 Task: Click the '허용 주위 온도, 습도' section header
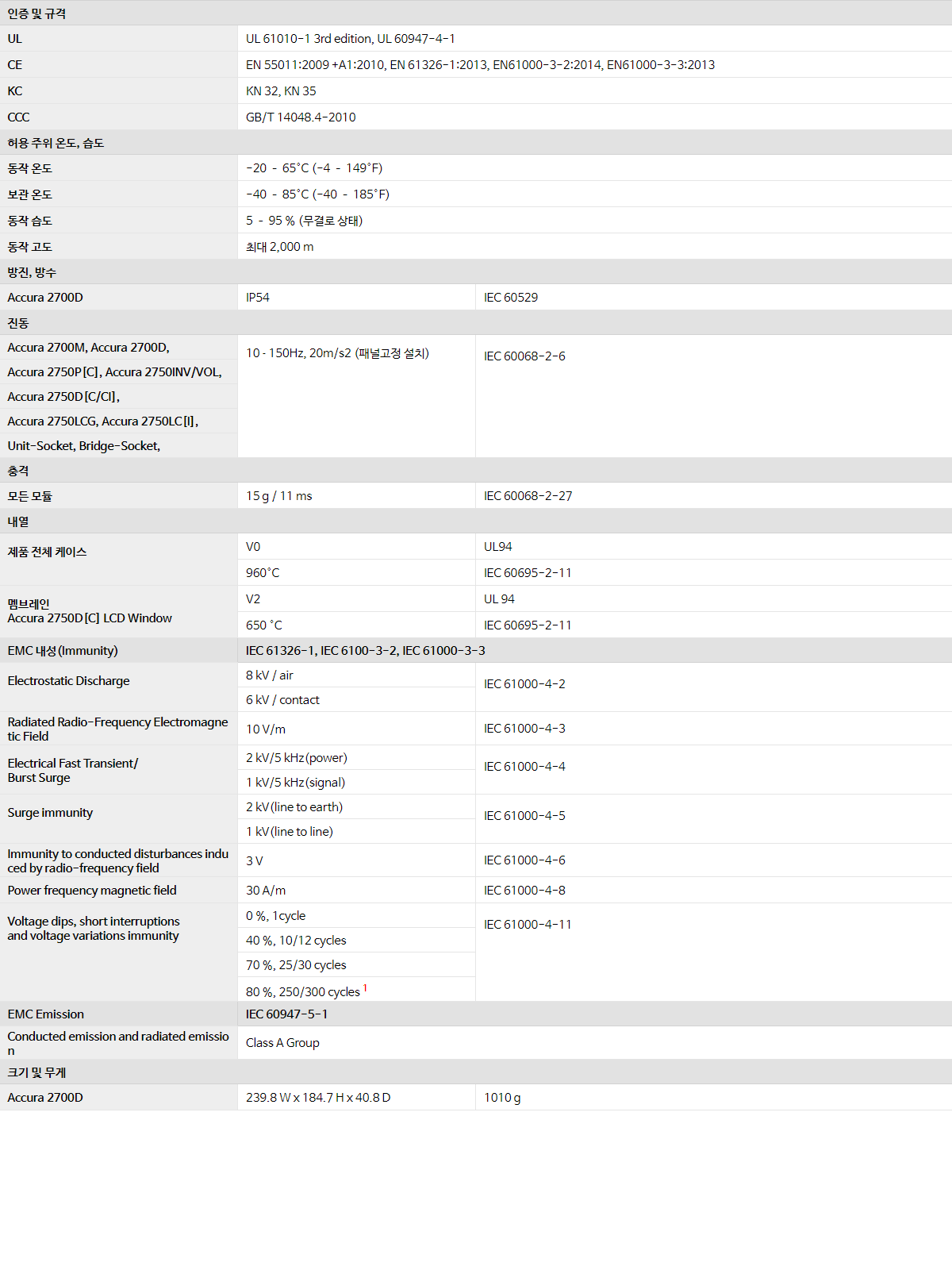click(476, 143)
